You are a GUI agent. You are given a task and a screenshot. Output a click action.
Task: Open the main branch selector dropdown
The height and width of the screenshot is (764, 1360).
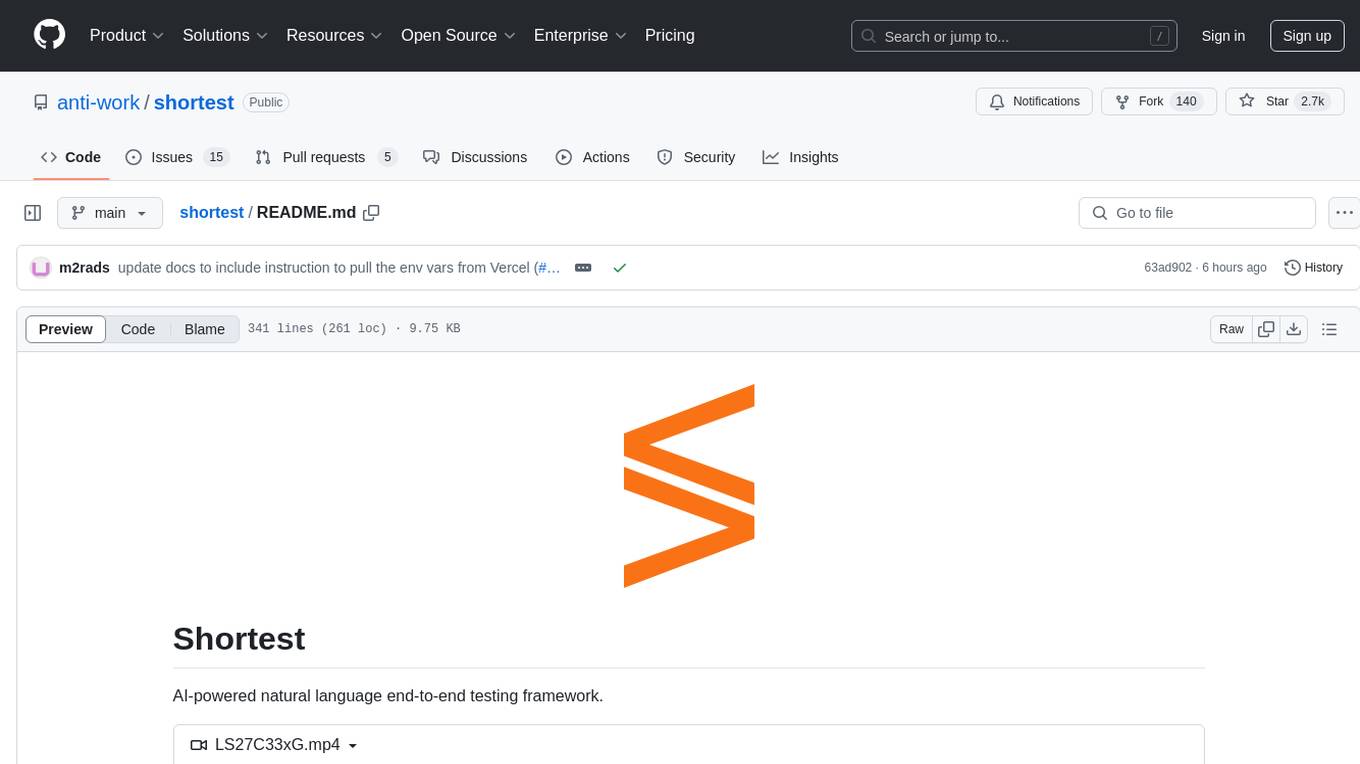coord(110,213)
